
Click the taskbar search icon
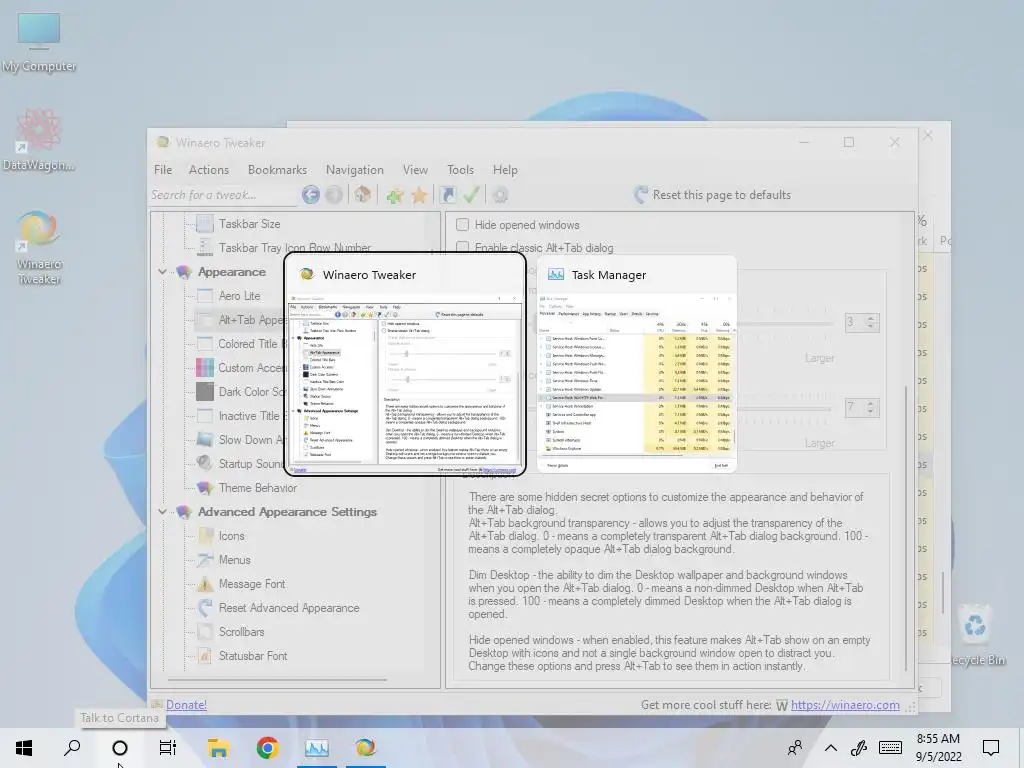click(72, 748)
